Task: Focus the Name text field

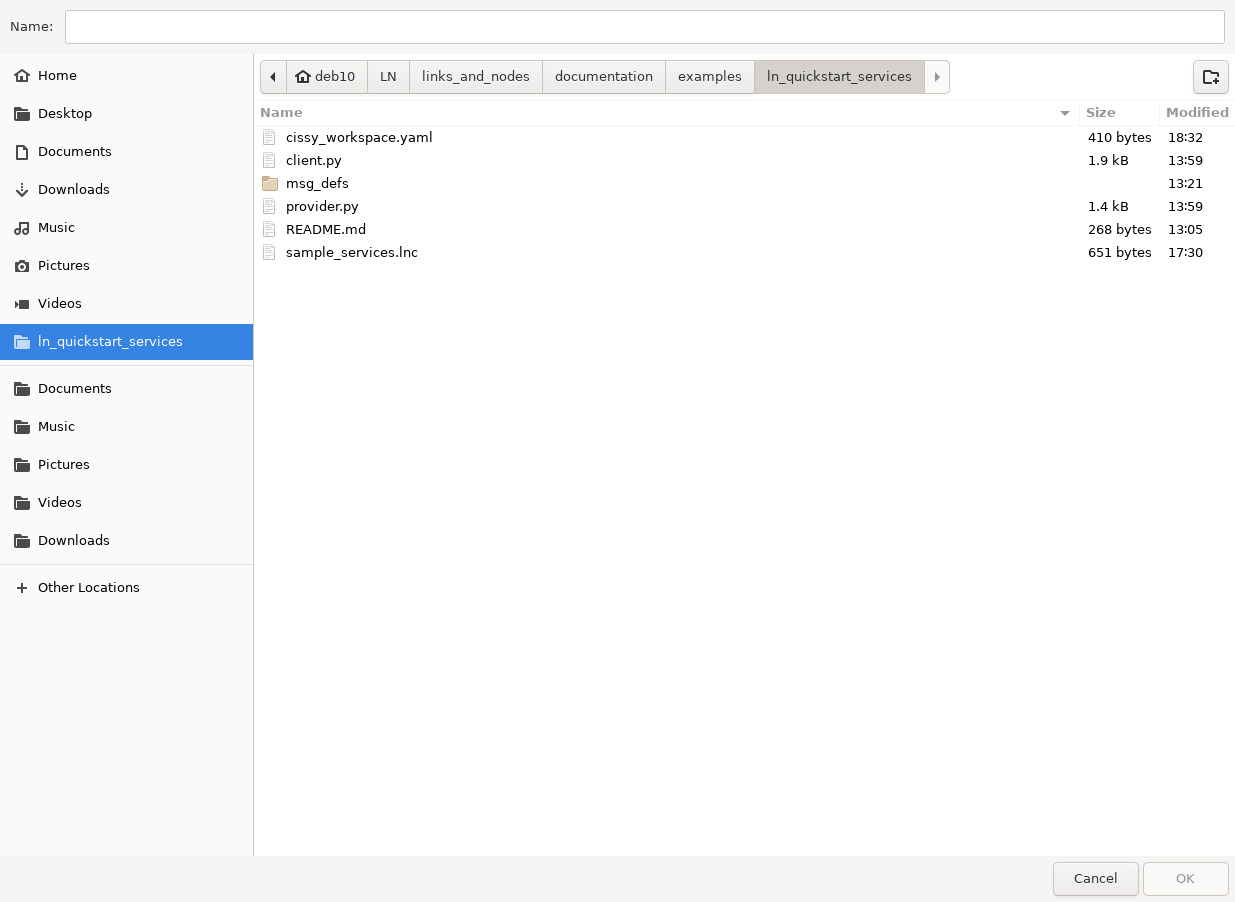Action: point(645,27)
